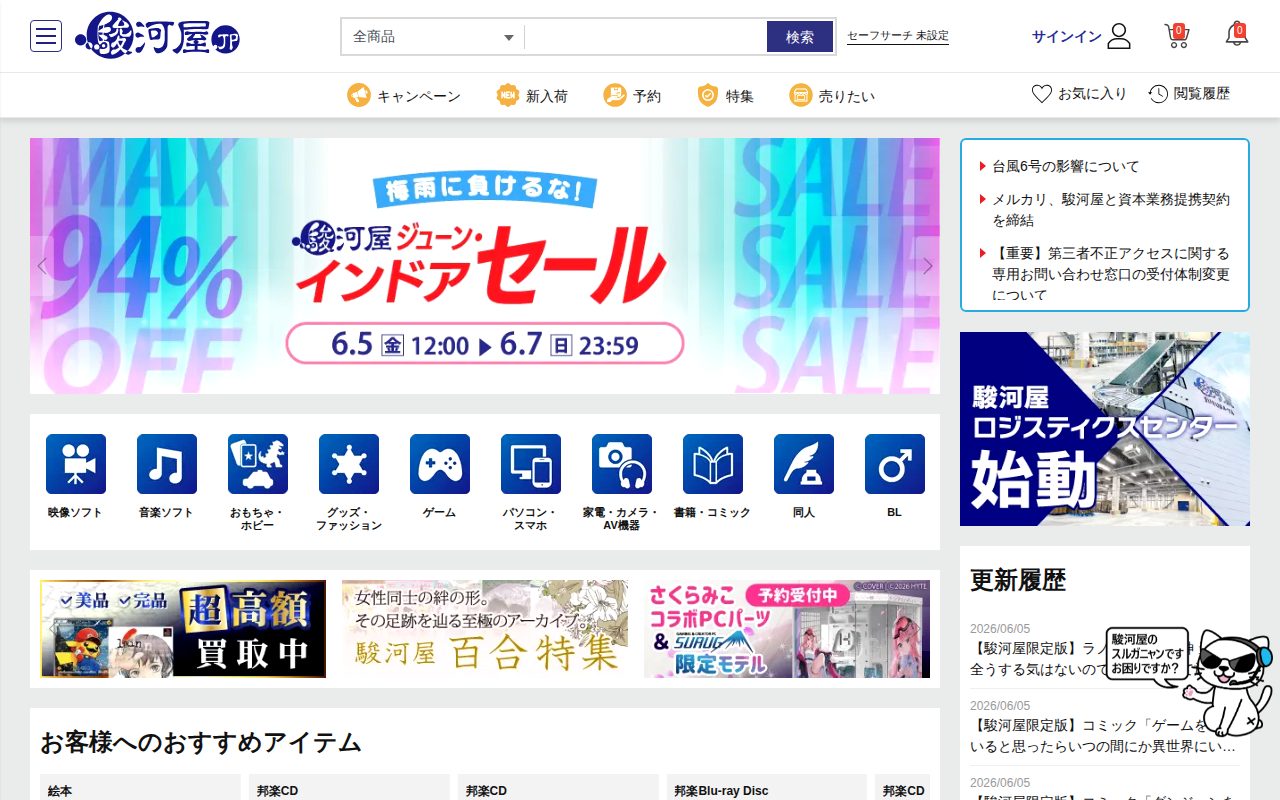Open the shopping cart icon

1177,36
